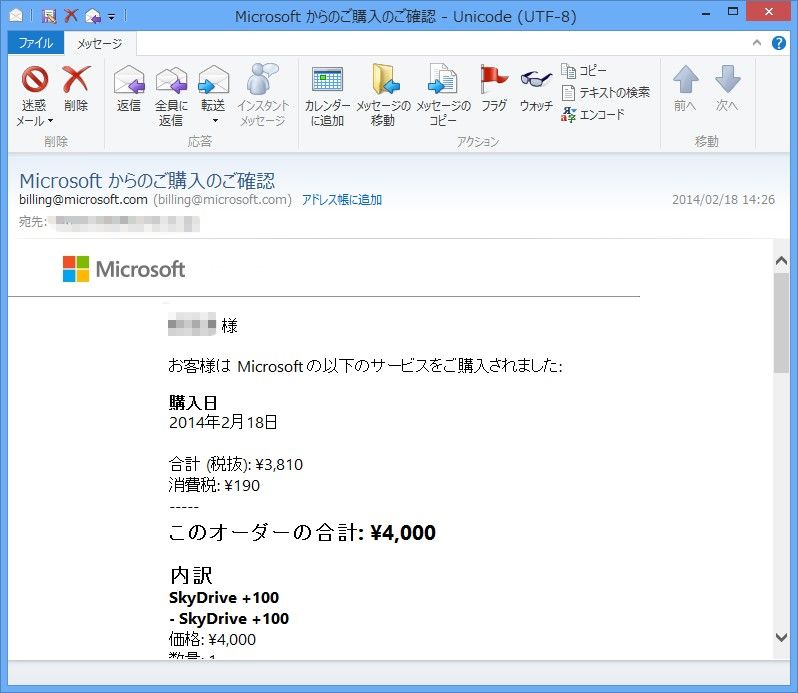Click the Microsoft logo in email
798x693 pixels.
[124, 269]
